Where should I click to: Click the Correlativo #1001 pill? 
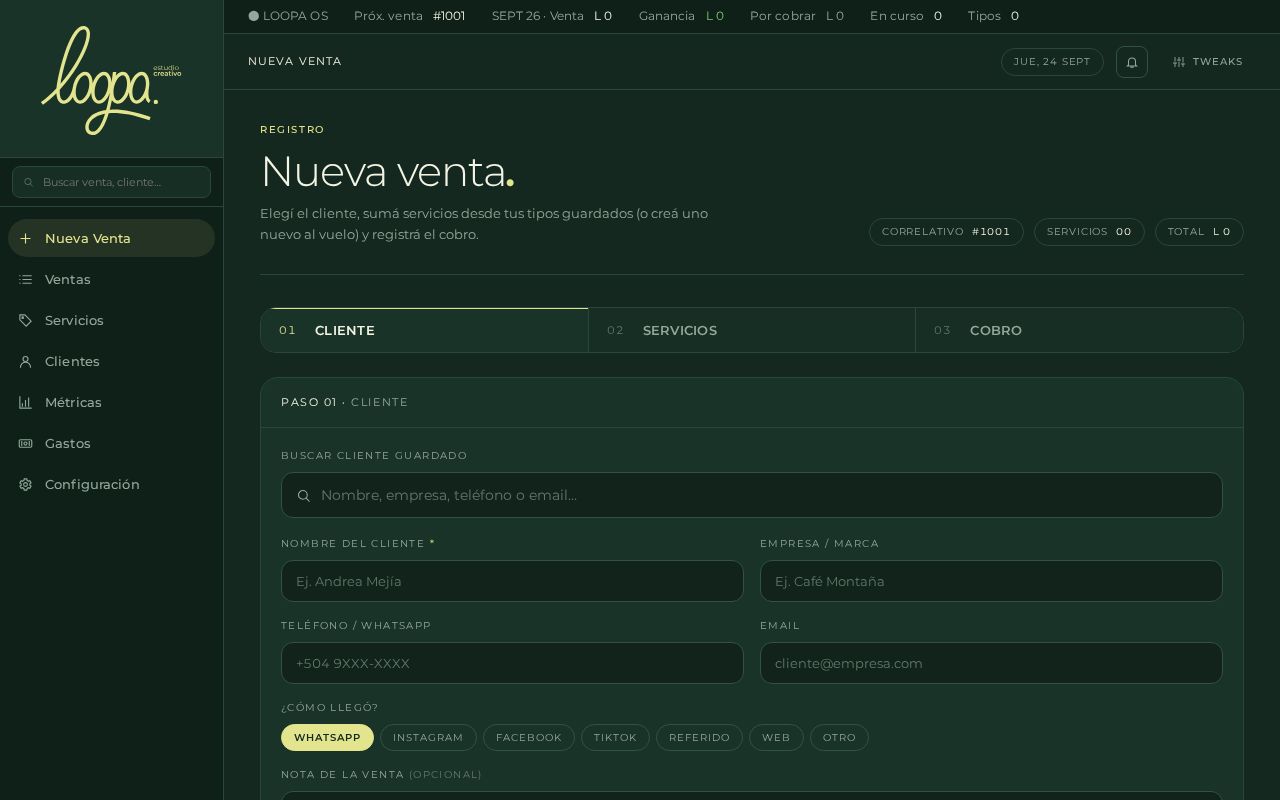click(946, 232)
